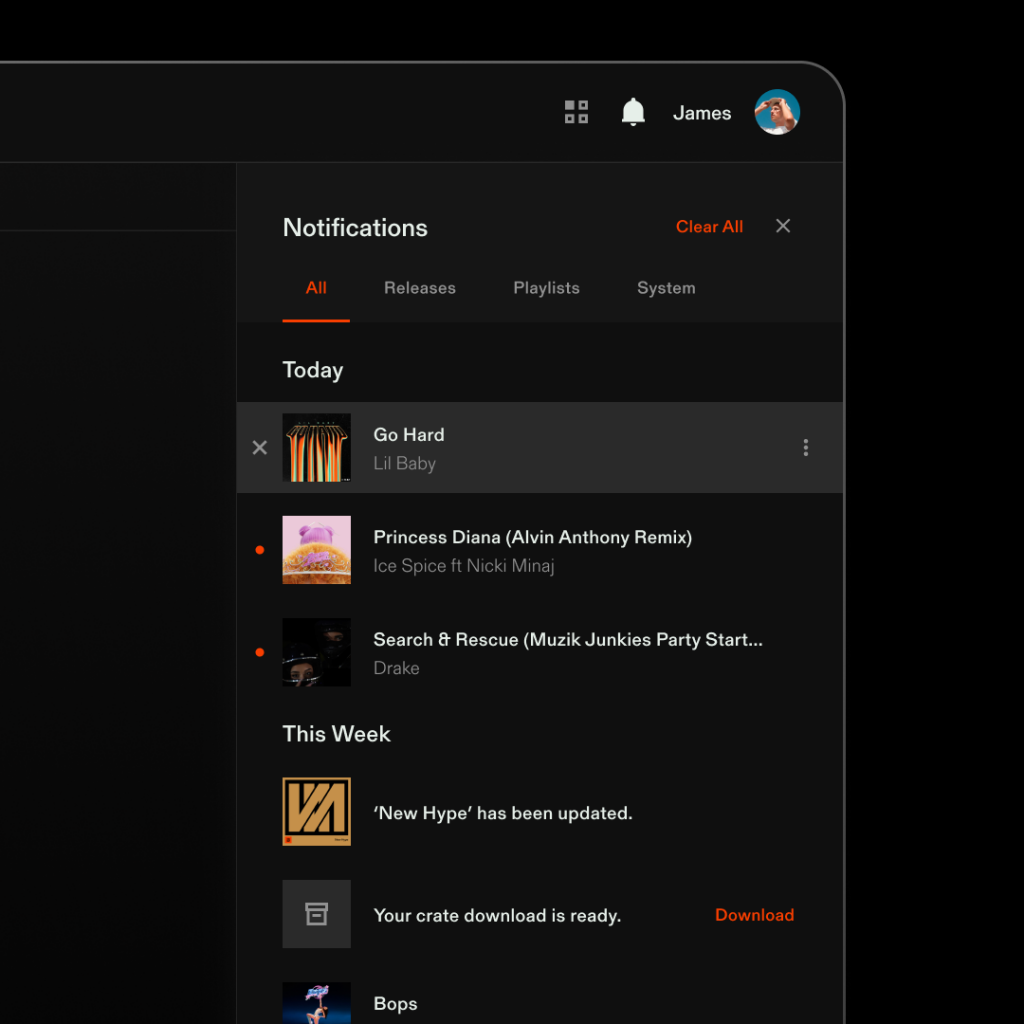Screen dimensions: 1024x1024
Task: Click the Download link for crate
Action: click(754, 915)
